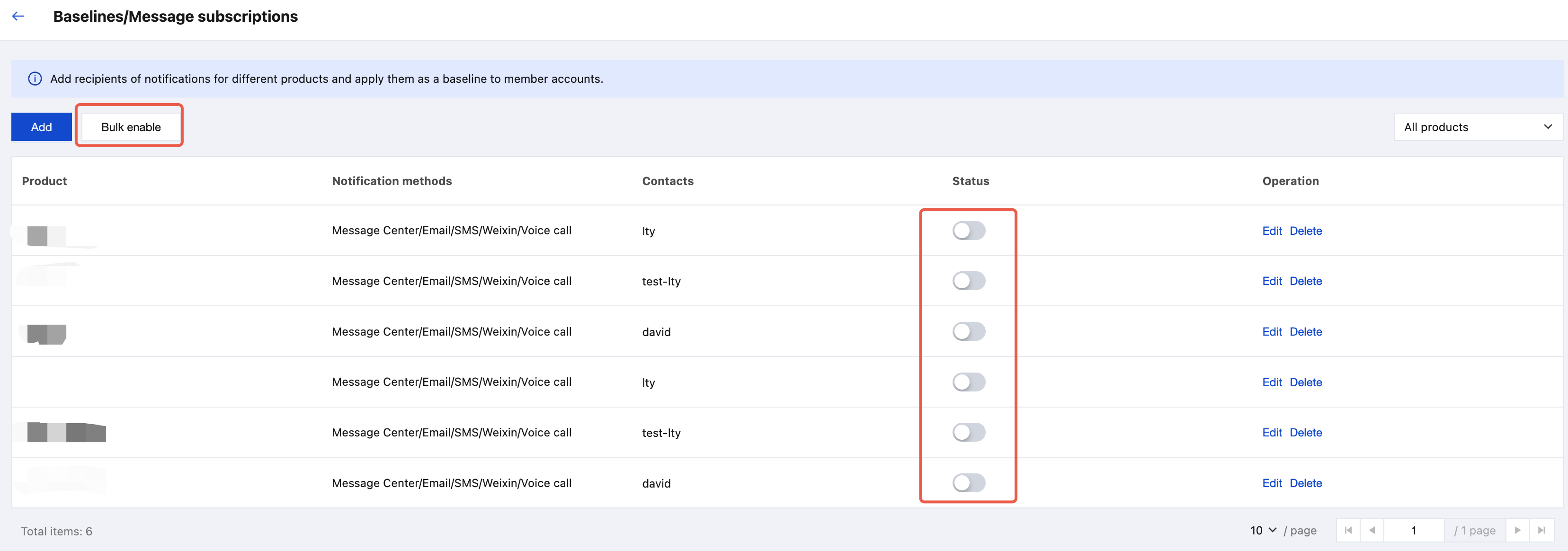Image resolution: width=1568 pixels, height=551 pixels.
Task: Go to first page pagination icon
Action: pyautogui.click(x=1348, y=530)
